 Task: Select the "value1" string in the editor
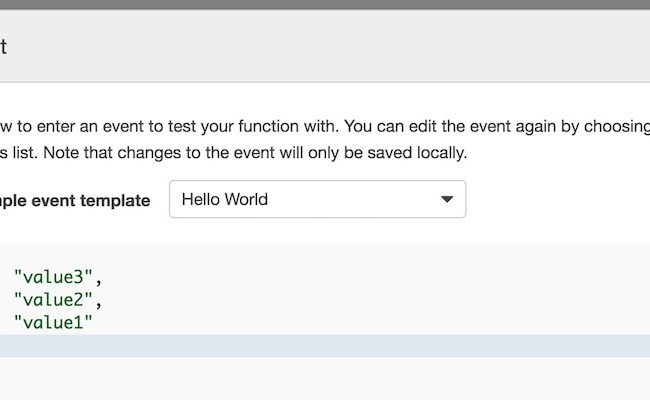[x=53, y=322]
